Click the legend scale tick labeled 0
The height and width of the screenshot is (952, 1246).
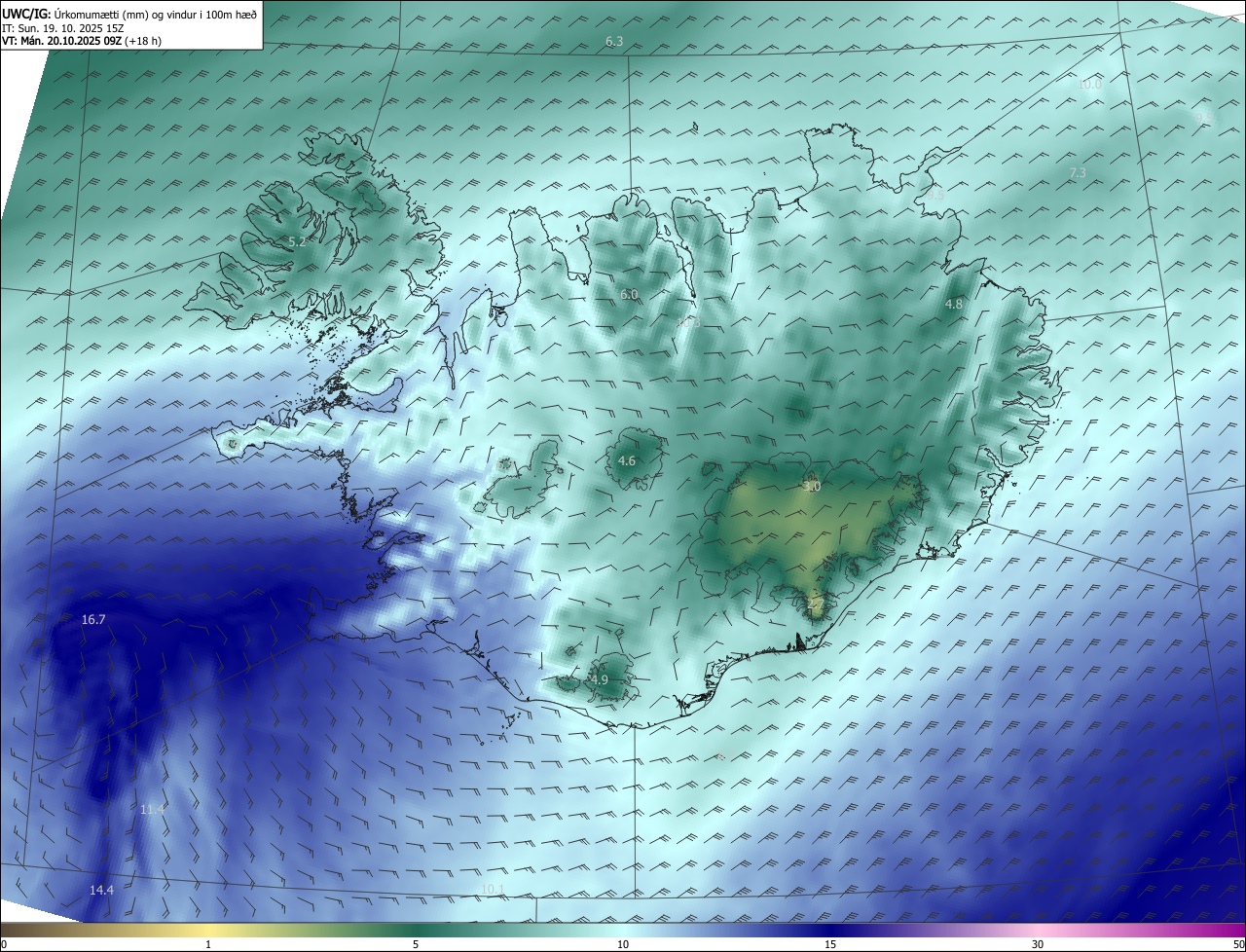pos(4,944)
